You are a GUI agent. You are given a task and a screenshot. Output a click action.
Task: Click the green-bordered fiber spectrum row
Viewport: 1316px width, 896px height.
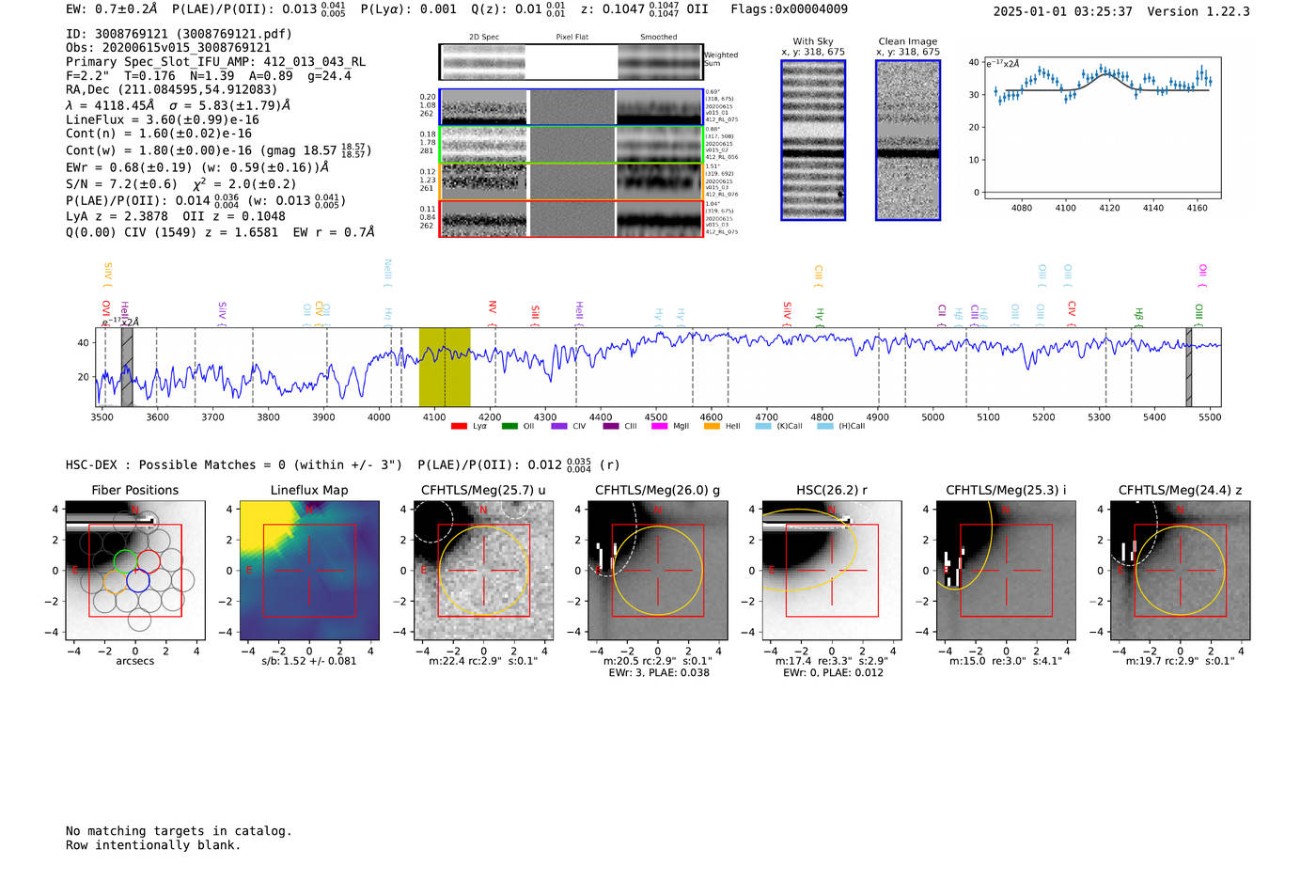[571, 145]
